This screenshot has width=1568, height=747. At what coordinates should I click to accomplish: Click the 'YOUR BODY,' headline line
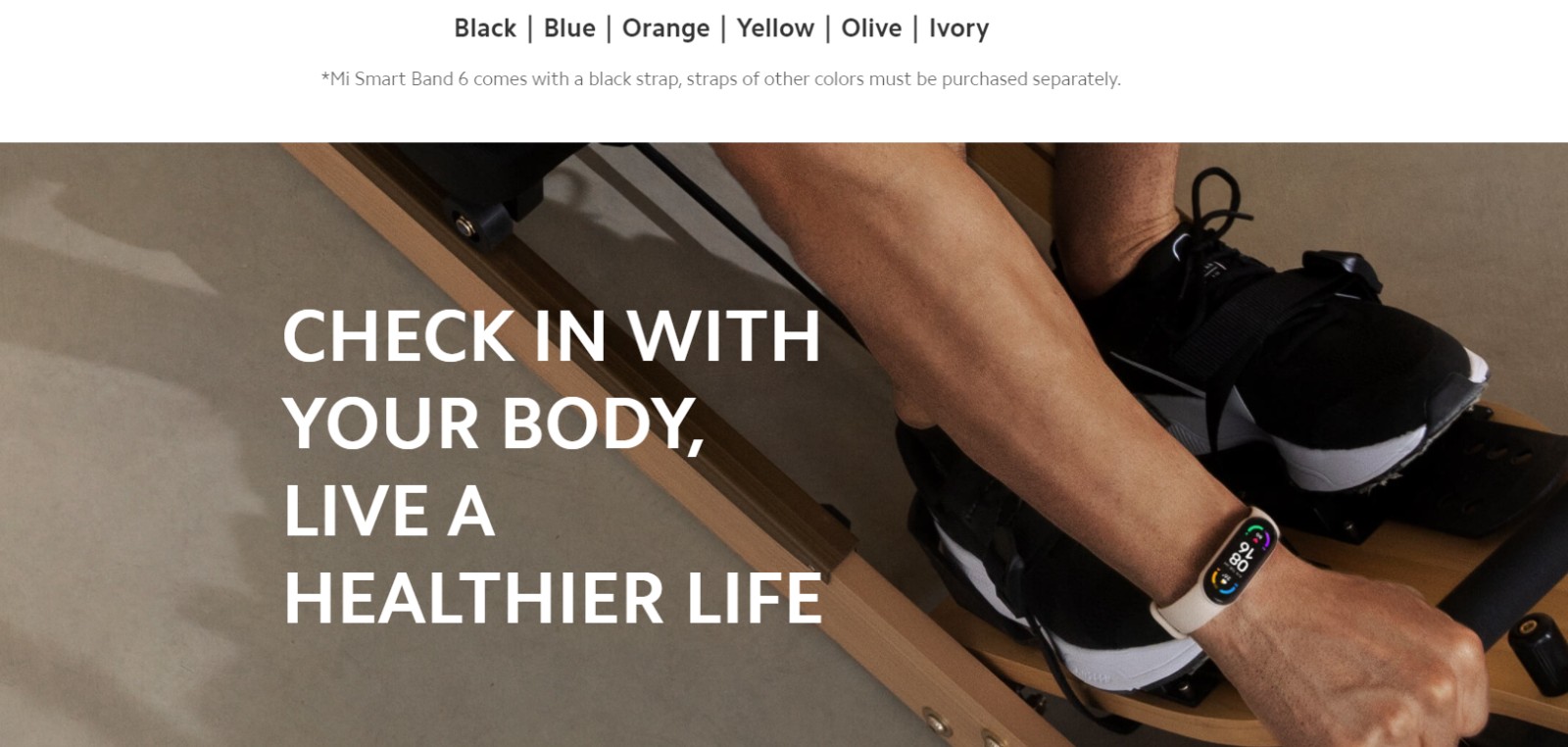click(494, 423)
